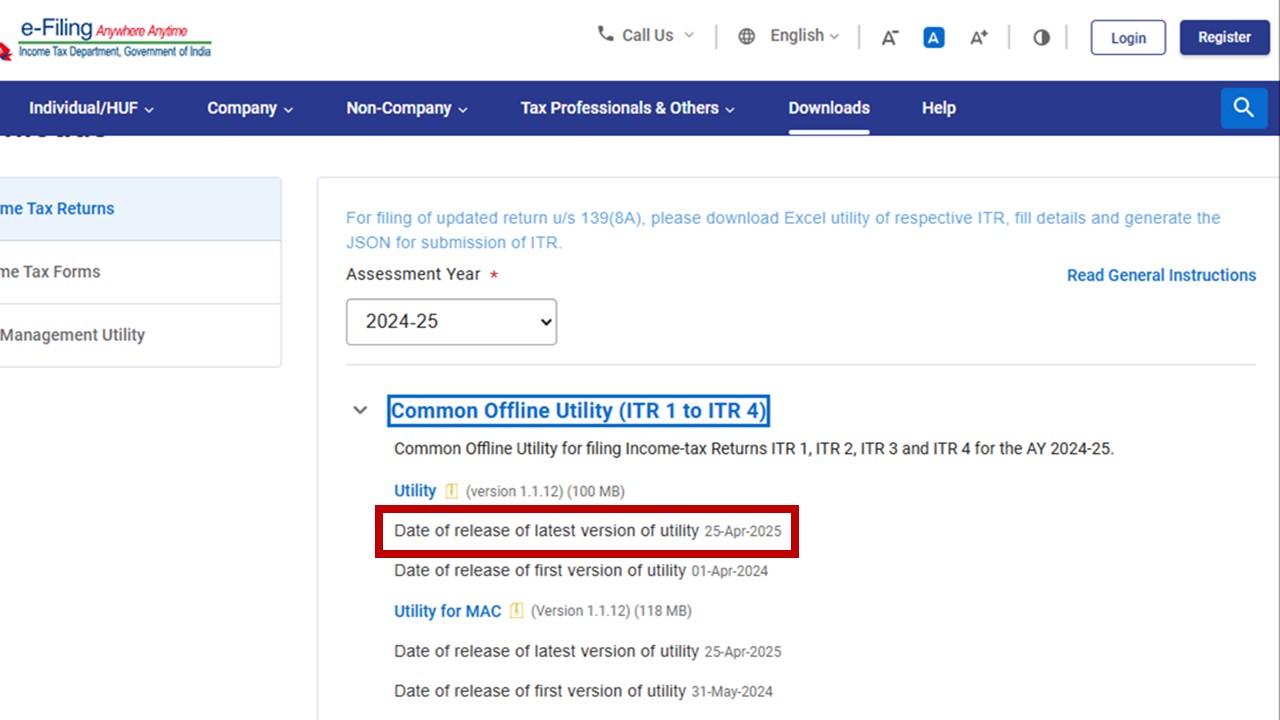Click the Register button

1225,37
